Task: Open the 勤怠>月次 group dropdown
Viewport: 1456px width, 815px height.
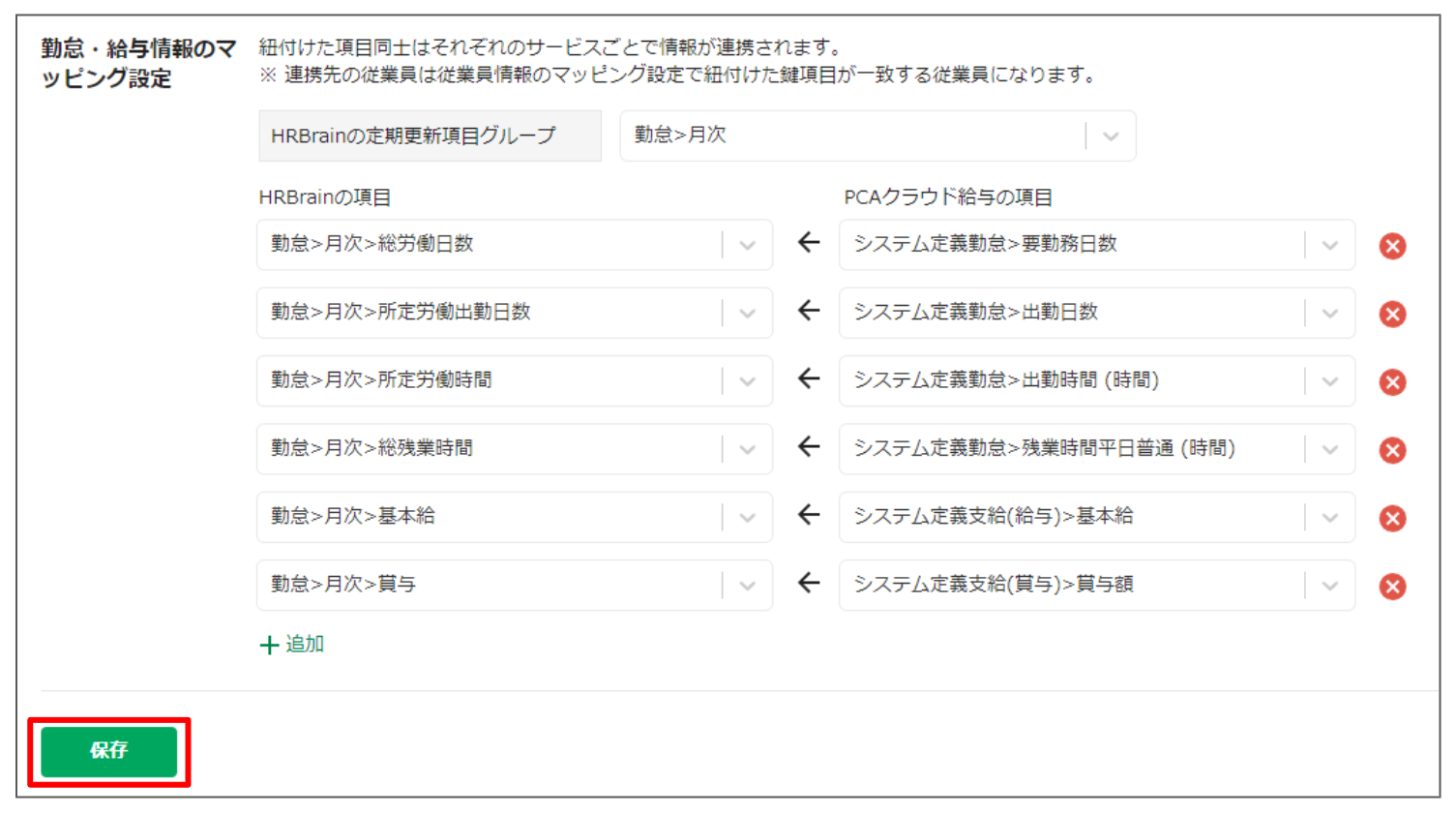Action: coord(877,136)
